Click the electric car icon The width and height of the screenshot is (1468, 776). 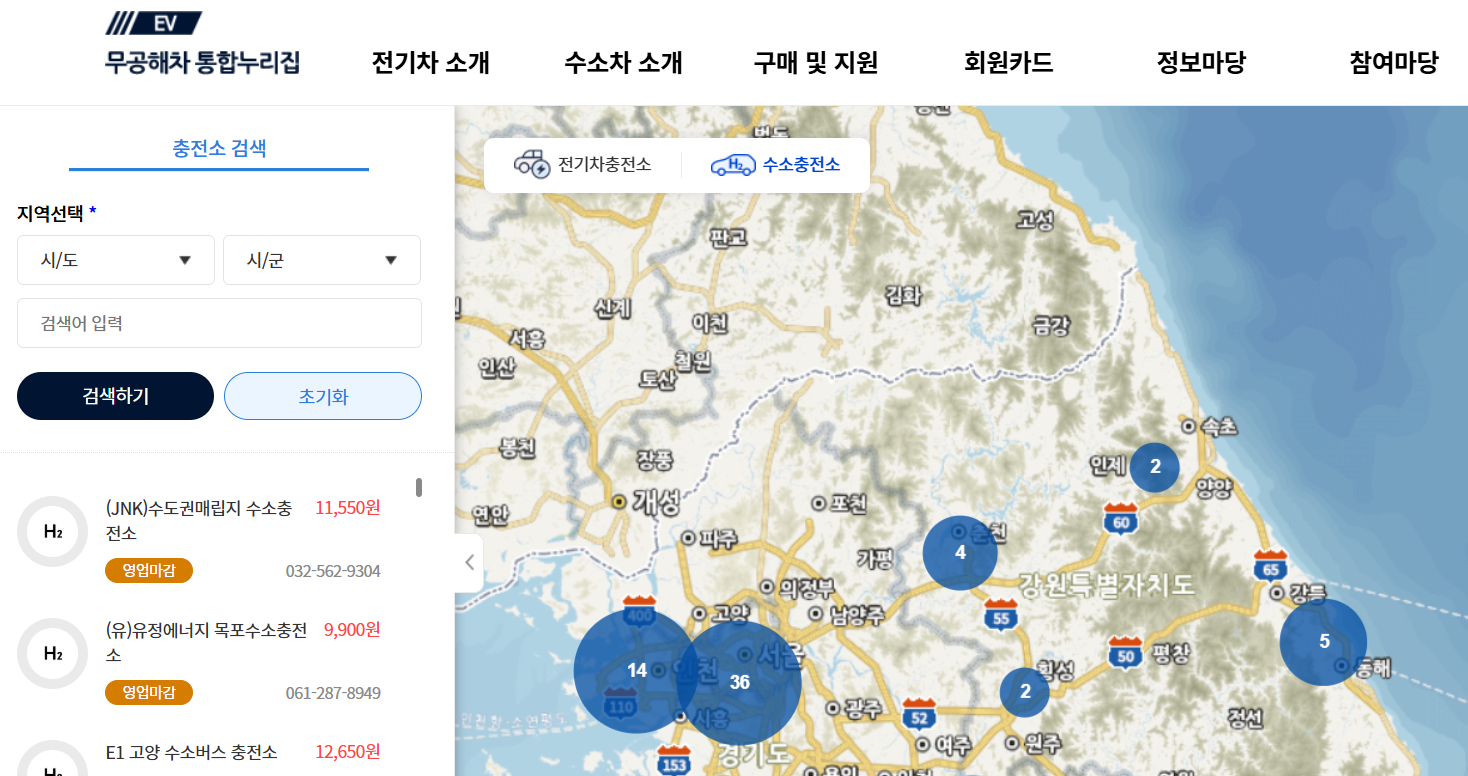532,164
